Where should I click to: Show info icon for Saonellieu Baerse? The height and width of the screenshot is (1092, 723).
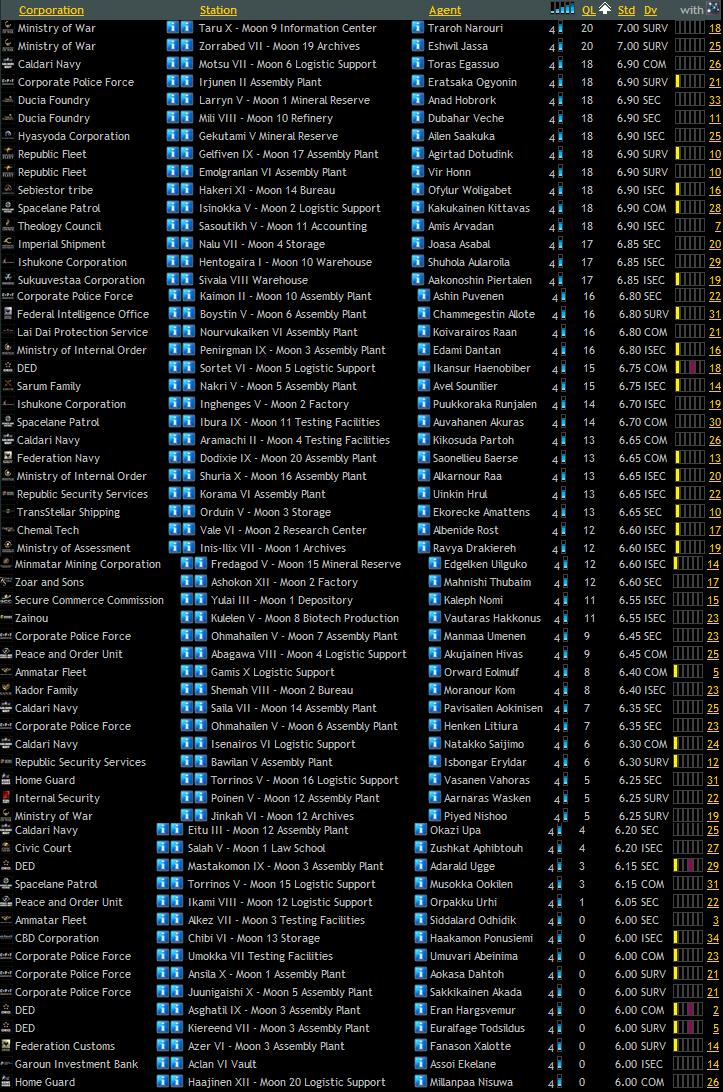point(423,458)
